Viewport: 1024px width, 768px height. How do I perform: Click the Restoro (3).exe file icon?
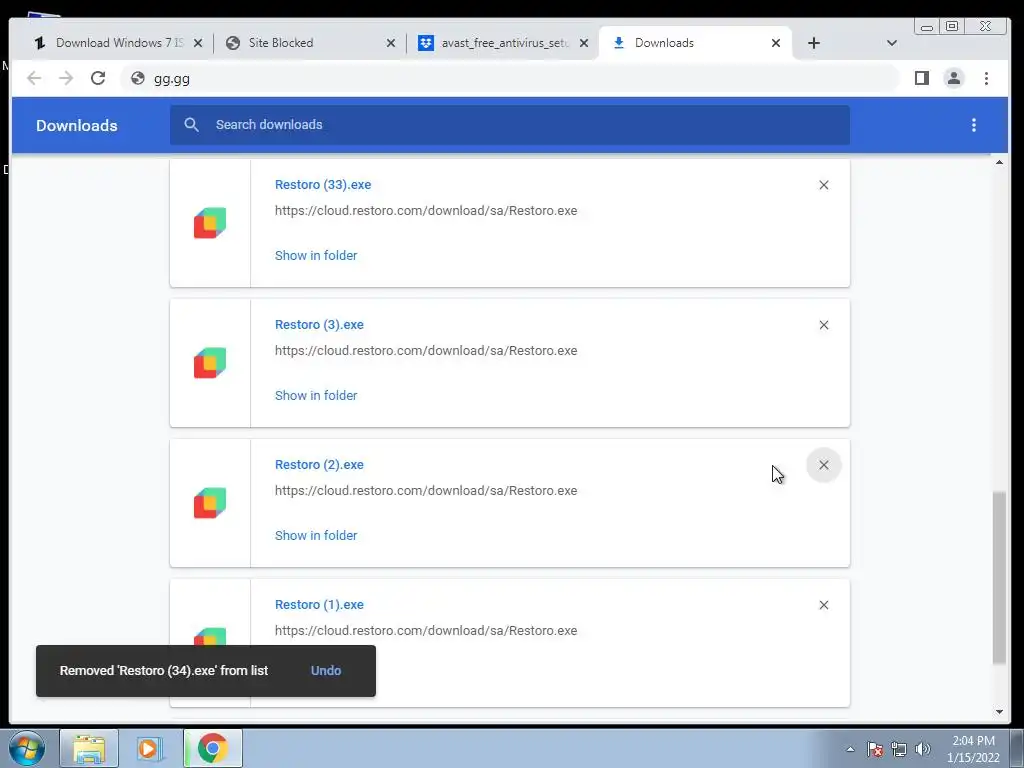pyautogui.click(x=210, y=363)
